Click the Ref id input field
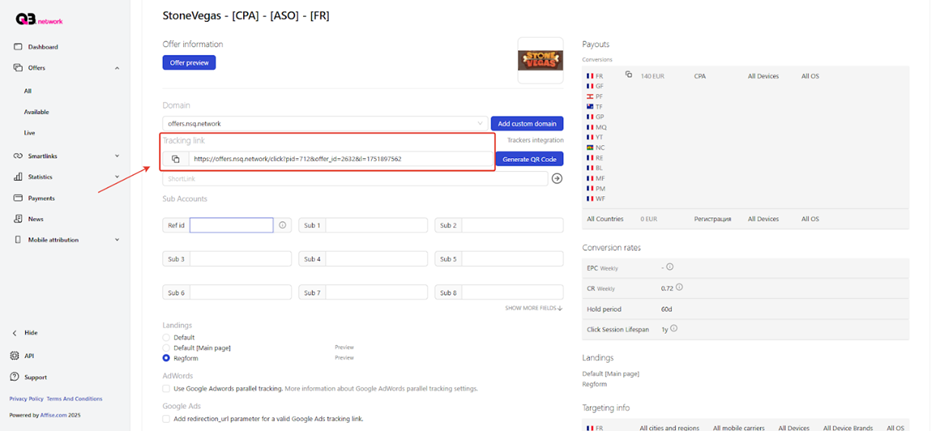This screenshot has height=431, width=940. [x=231, y=225]
